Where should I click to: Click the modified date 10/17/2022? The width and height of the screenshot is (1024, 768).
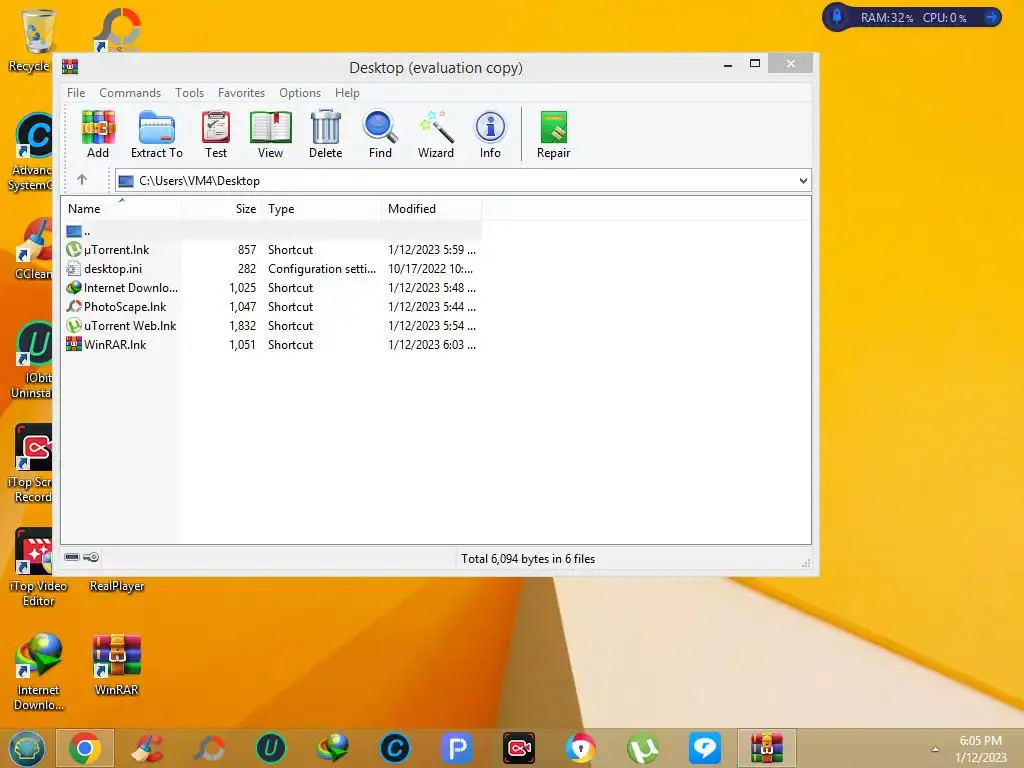[430, 269]
